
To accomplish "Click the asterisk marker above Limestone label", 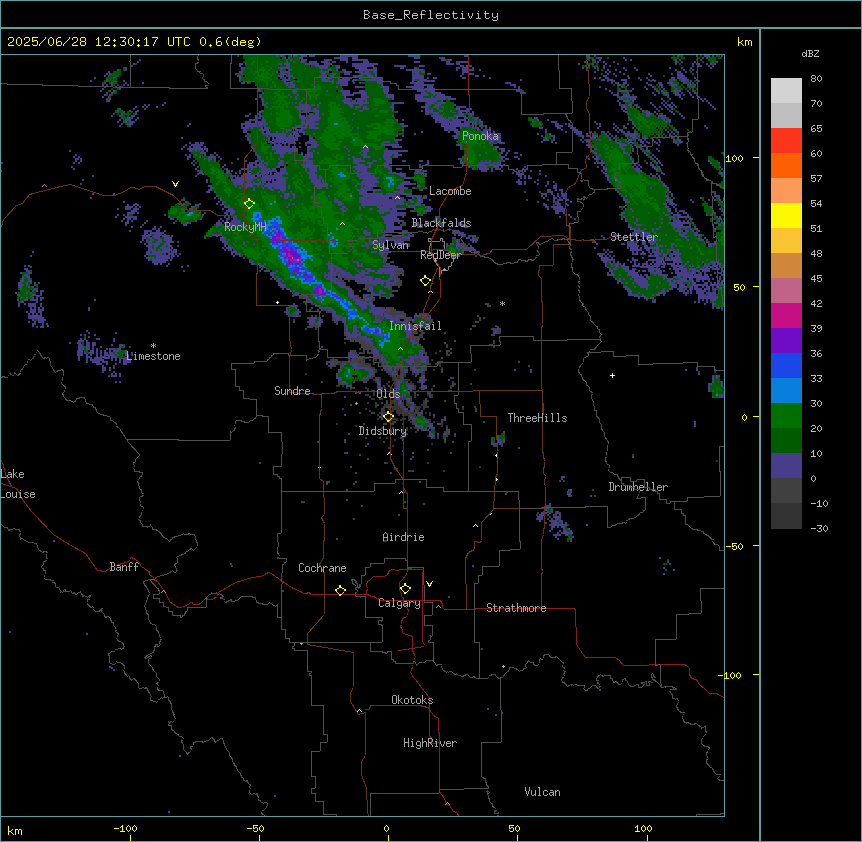I will point(153,346).
